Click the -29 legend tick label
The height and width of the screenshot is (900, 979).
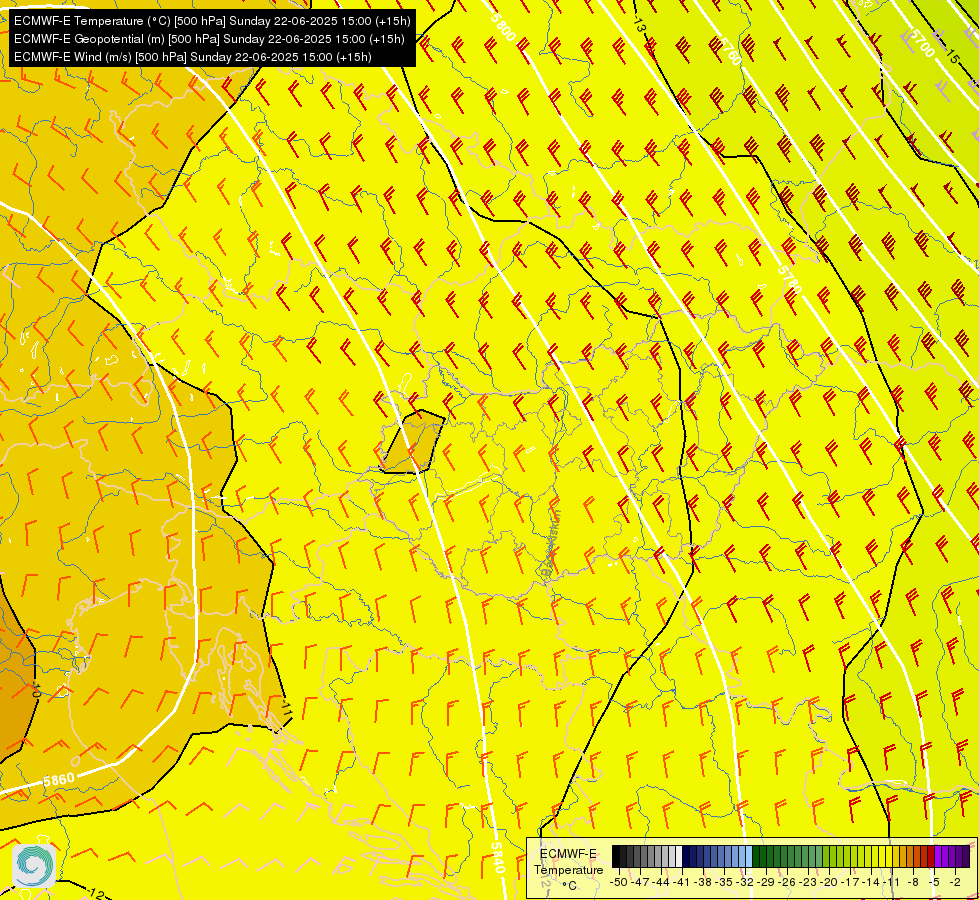point(766,883)
